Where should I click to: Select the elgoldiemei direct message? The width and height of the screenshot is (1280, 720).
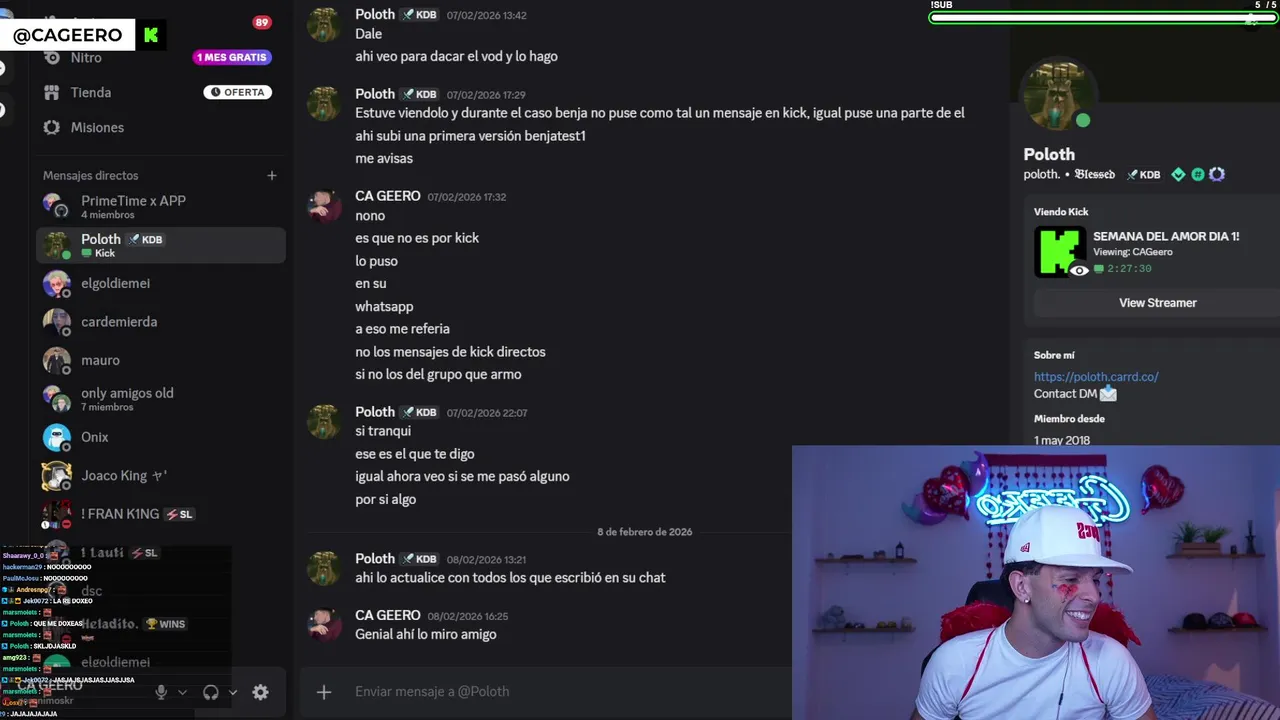(161, 283)
